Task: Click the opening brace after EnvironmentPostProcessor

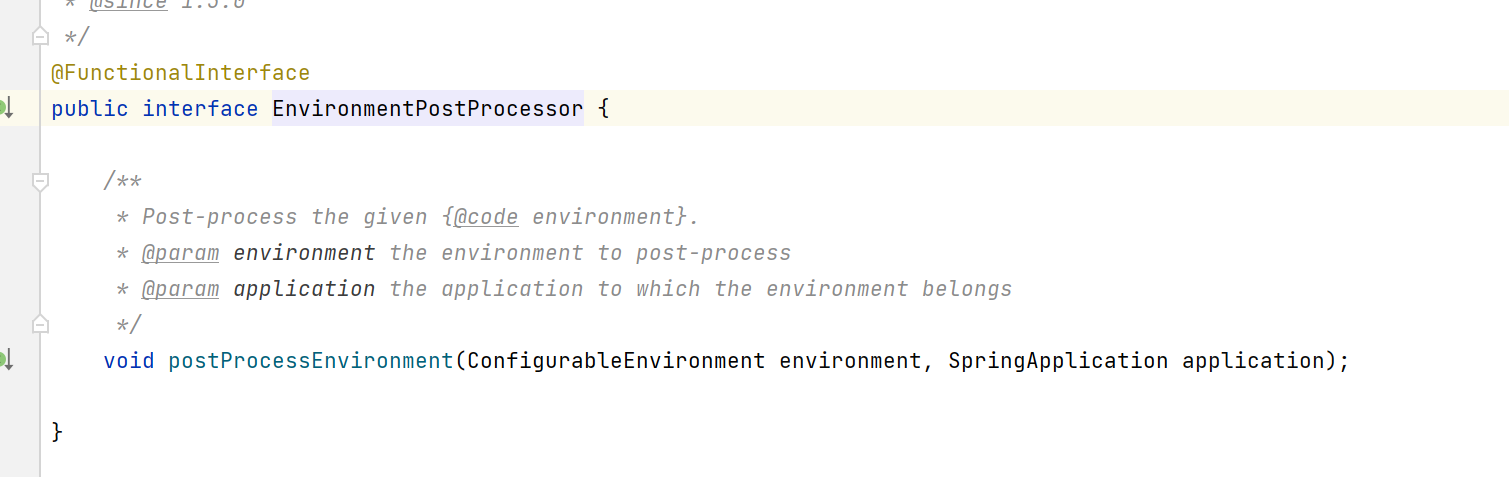Action: 603,109
